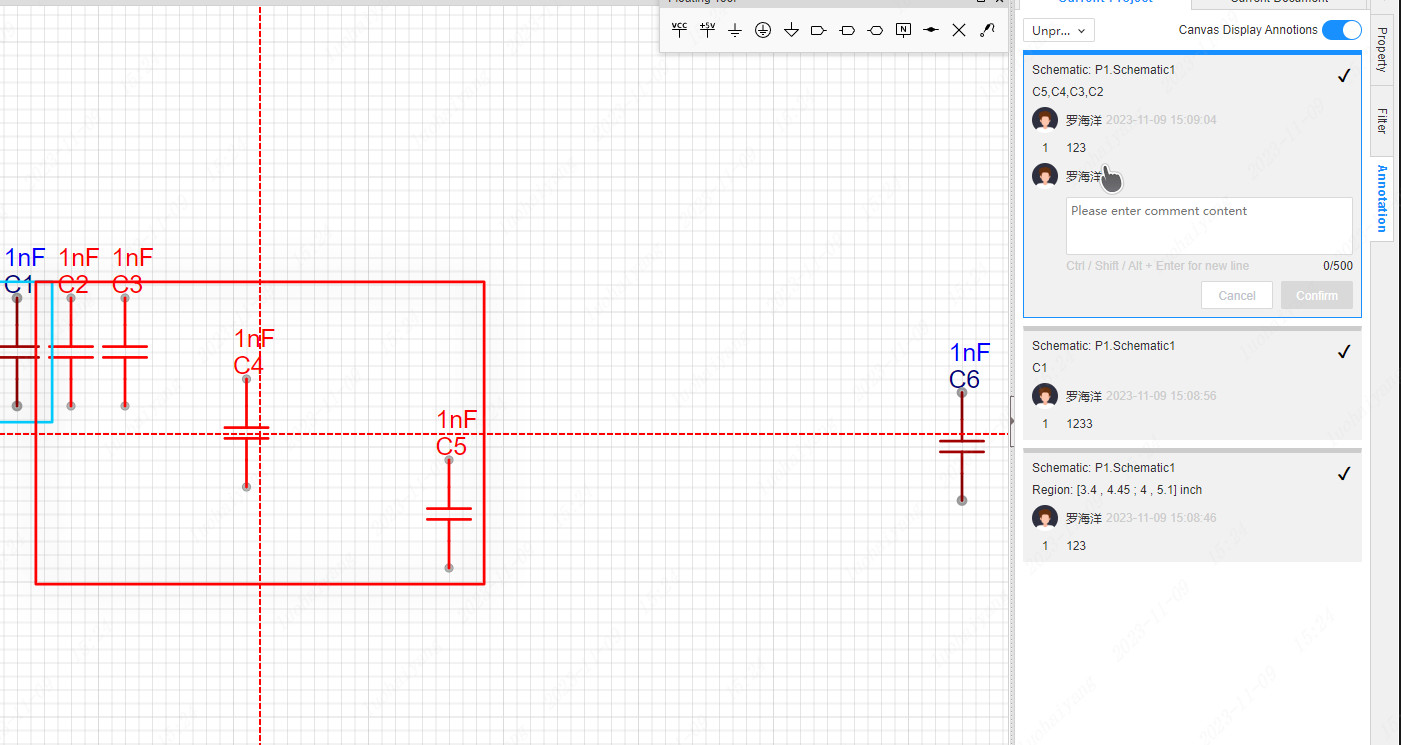Mark C5,C4,C3,C2 annotation as resolved
The height and width of the screenshot is (745, 1401).
tap(1344, 76)
